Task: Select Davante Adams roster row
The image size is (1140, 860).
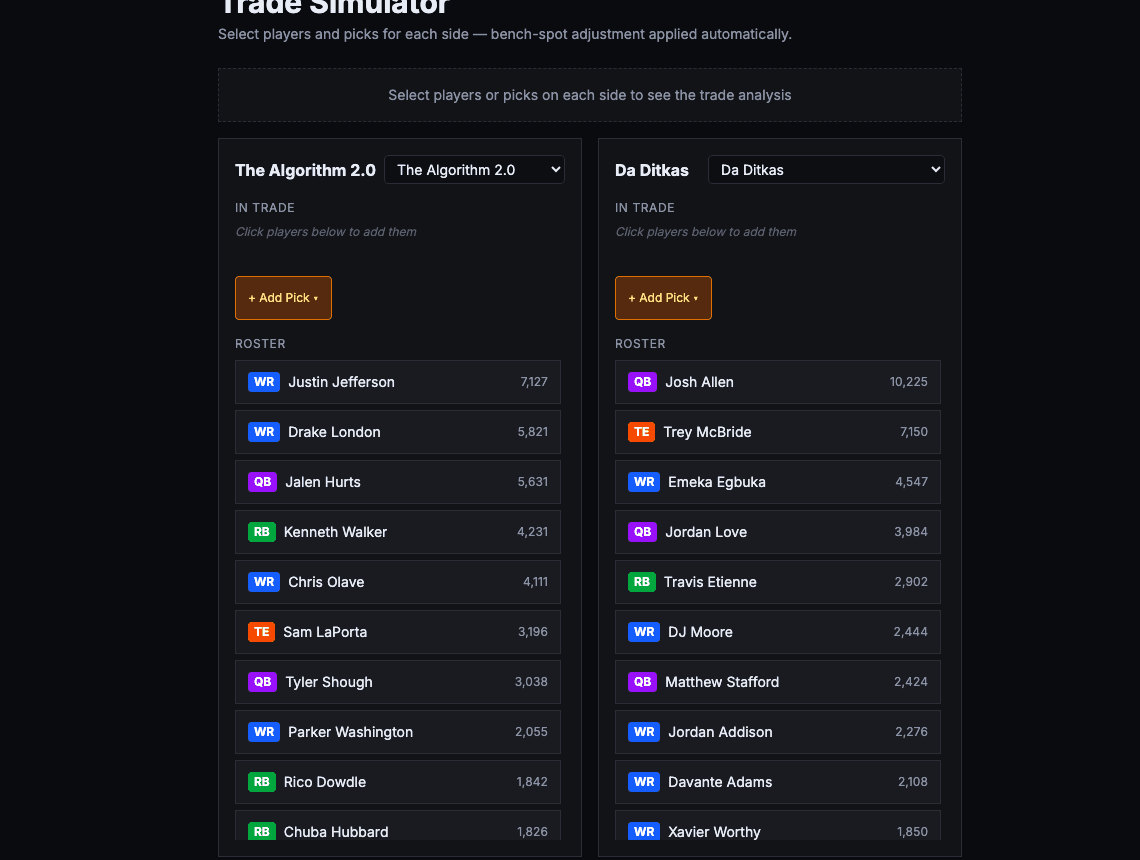Action: (x=778, y=782)
